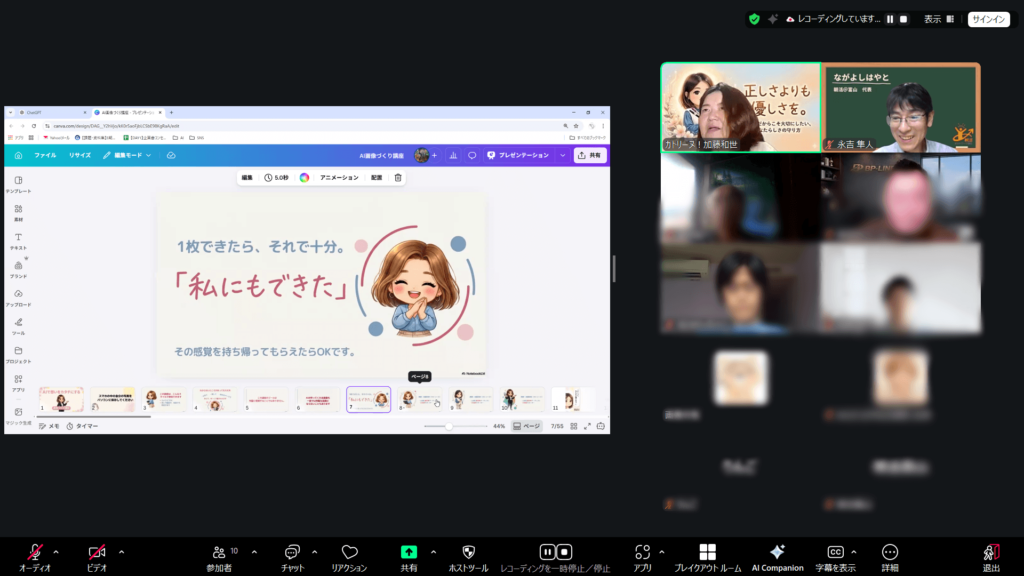The width and height of the screenshot is (1024, 576).
Task: Click the サインイン button
Action: (x=988, y=19)
